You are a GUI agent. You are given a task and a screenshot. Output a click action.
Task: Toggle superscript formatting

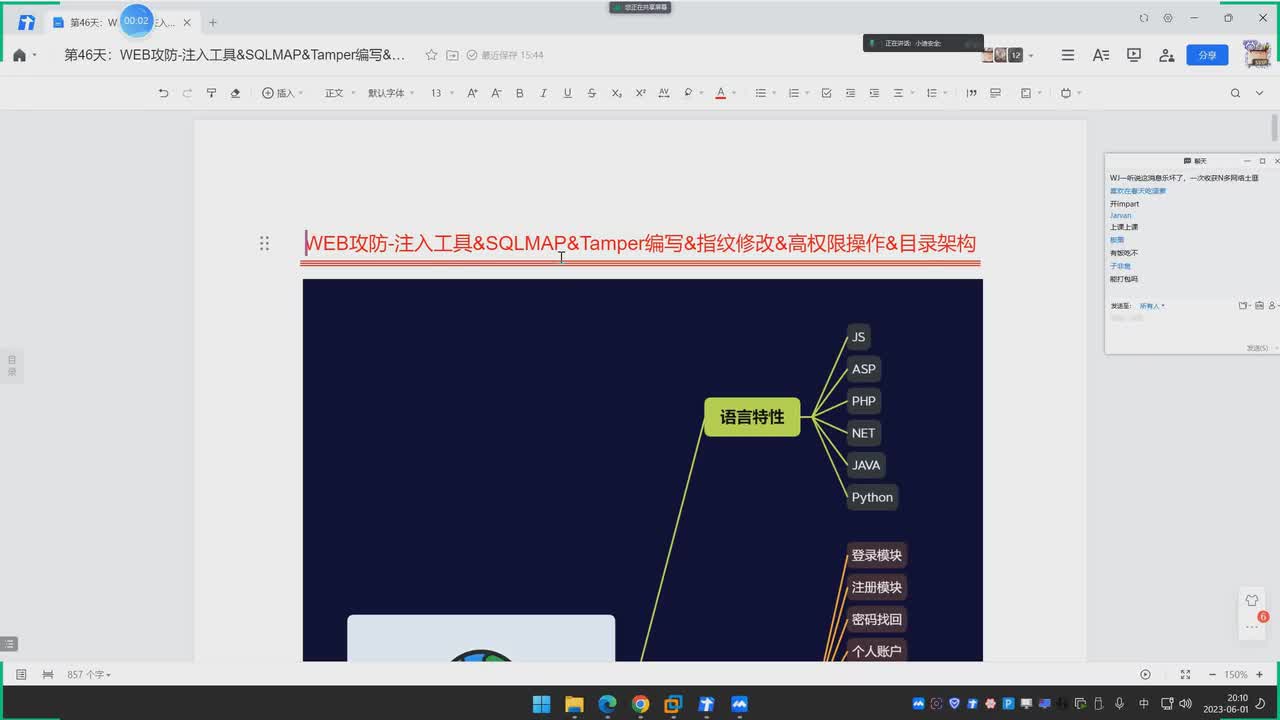640,93
